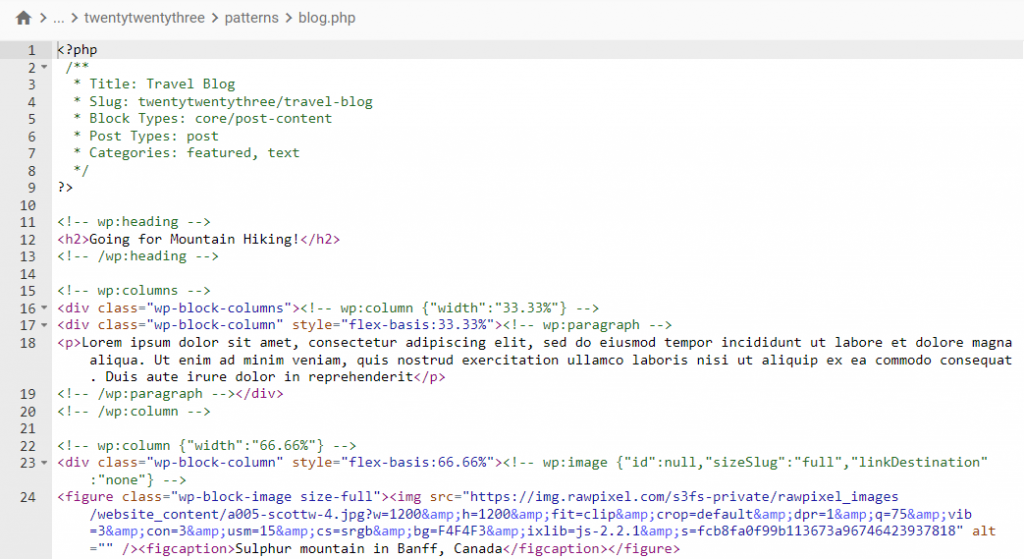Click the 'Going for Mountain Hiking!' heading text

click(194, 239)
